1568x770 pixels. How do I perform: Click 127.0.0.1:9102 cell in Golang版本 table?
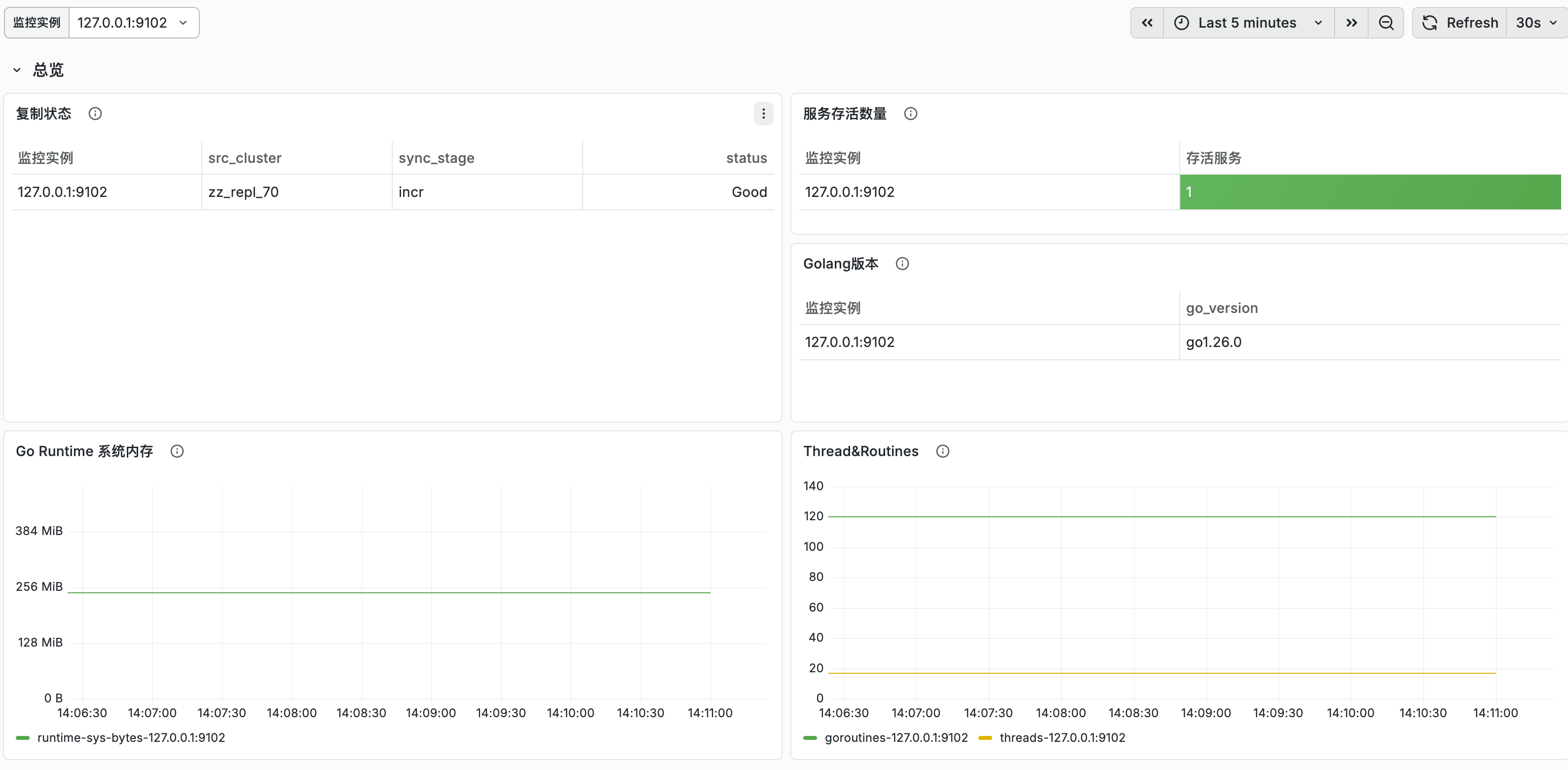point(989,342)
